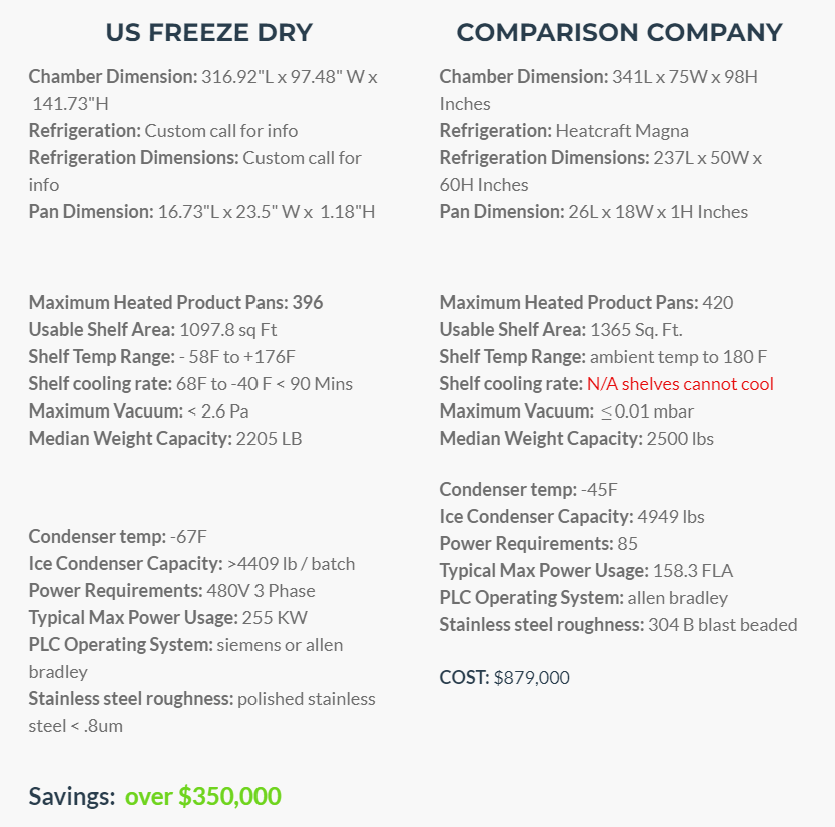Click the COST: $879,000 line
The height and width of the screenshot is (827, 835).
[504, 677]
